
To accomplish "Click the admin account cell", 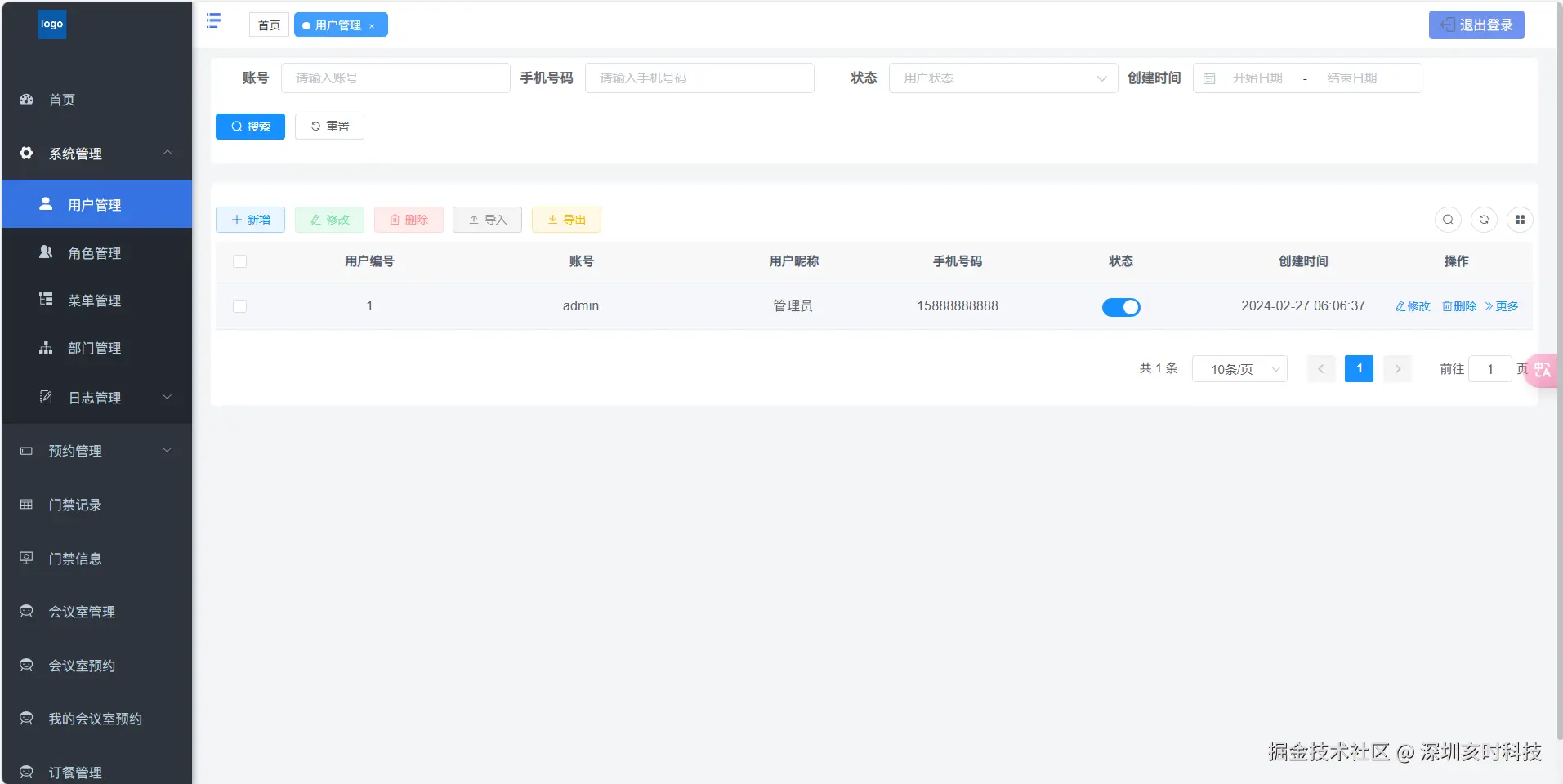I will pyautogui.click(x=581, y=306).
